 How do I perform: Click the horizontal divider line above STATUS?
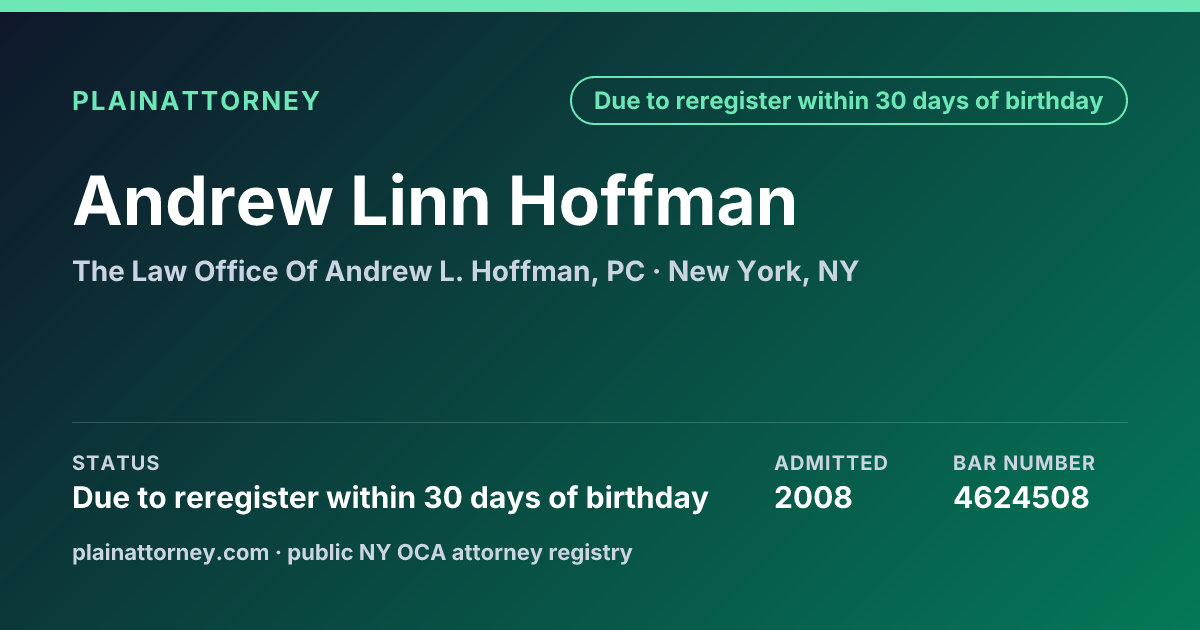[600, 422]
